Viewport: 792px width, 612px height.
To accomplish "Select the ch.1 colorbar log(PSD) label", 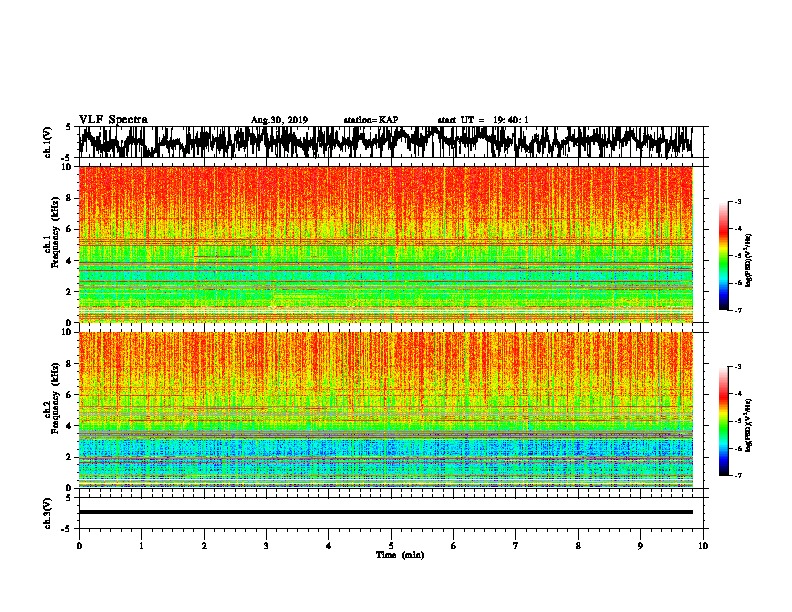I will [748, 260].
